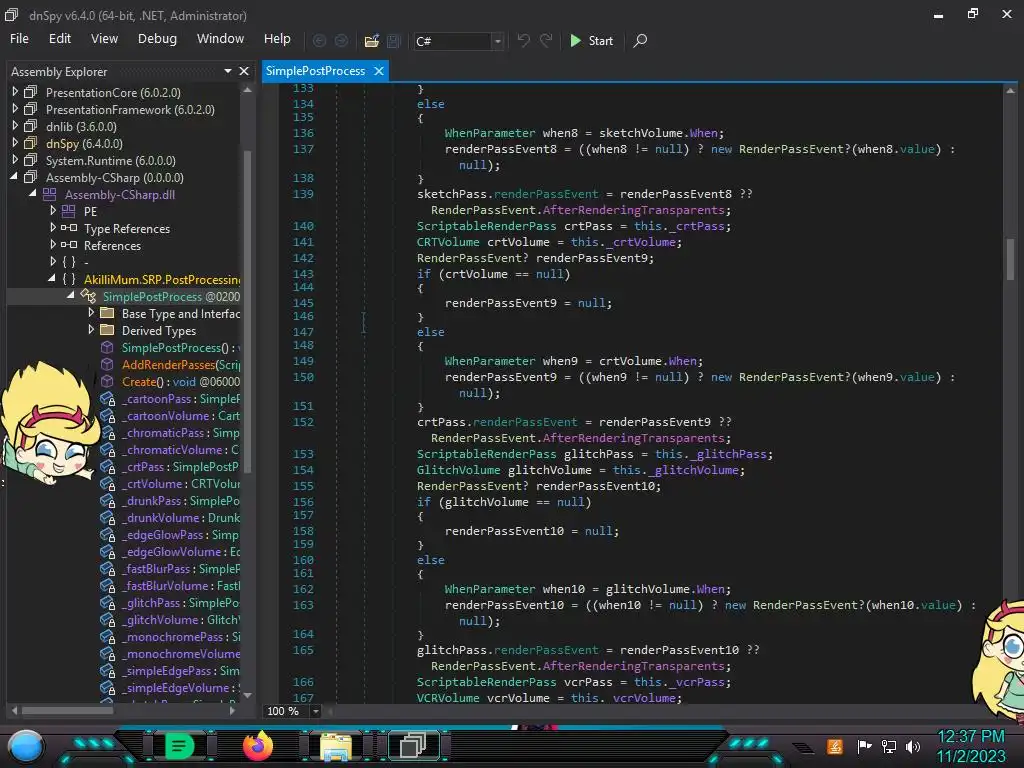The height and width of the screenshot is (768, 1024).
Task: Click the green notes app taskbar icon
Action: tap(180, 745)
